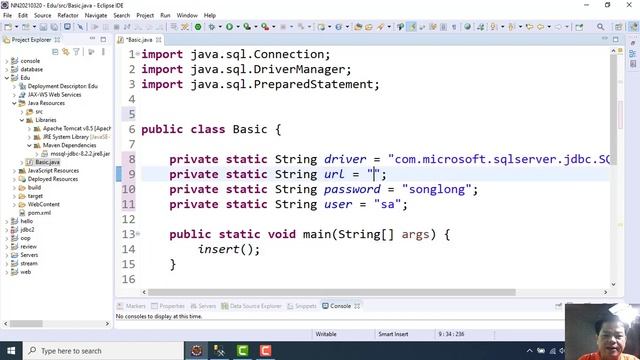Open the Eclipse taskbar icon
Screen dimensions: 640x360
click(197, 351)
